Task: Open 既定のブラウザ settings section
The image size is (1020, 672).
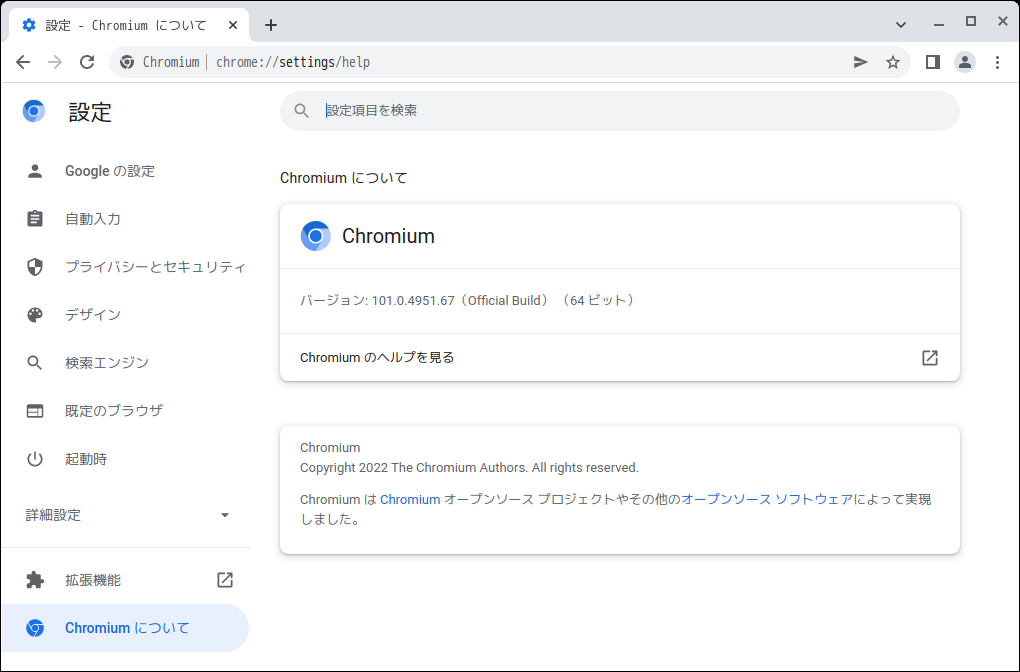Action: pos(126,411)
